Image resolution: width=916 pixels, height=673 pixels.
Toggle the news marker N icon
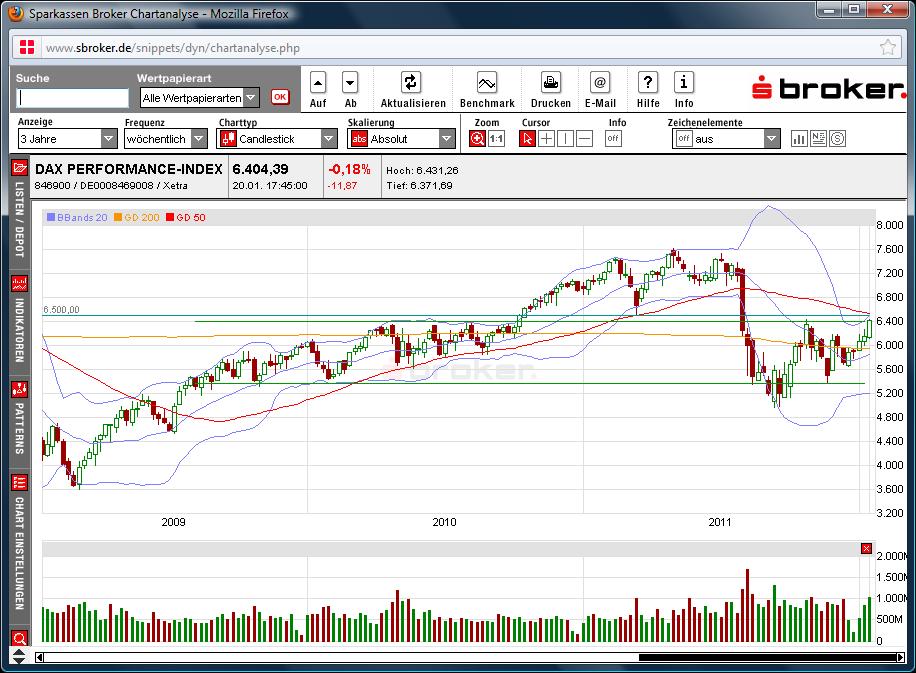pos(818,138)
